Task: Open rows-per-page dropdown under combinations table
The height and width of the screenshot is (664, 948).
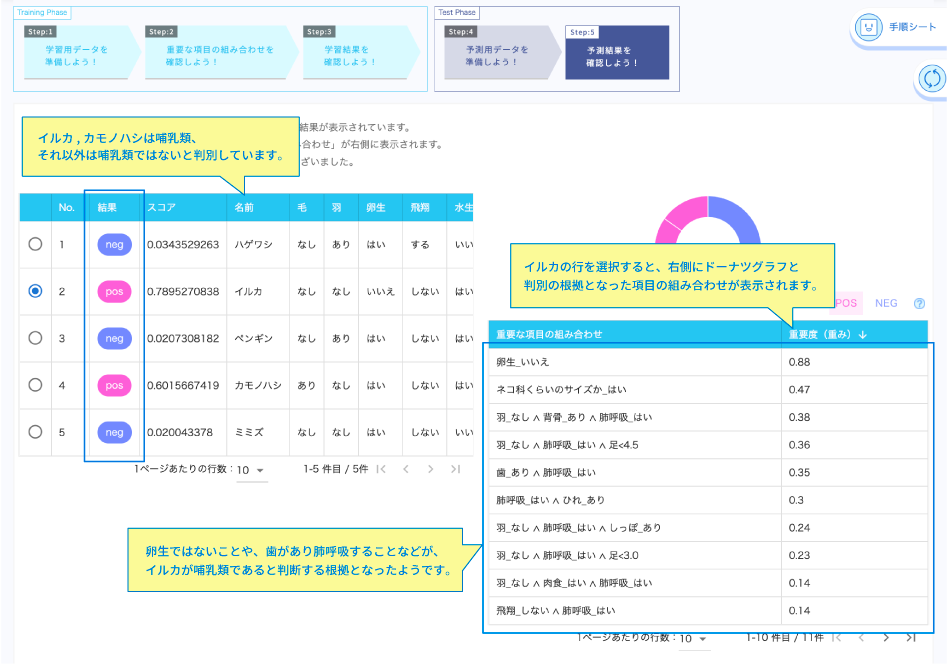Action: coord(694,639)
